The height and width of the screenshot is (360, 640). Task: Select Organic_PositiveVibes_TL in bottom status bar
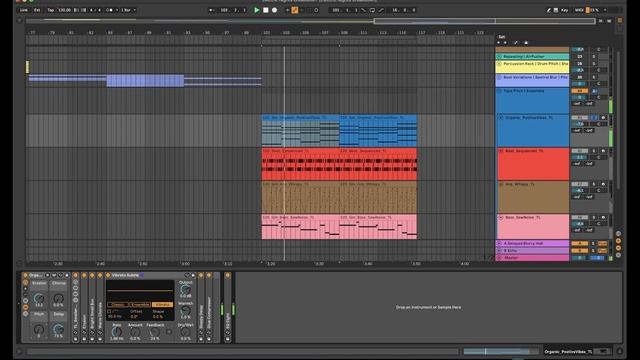point(568,351)
